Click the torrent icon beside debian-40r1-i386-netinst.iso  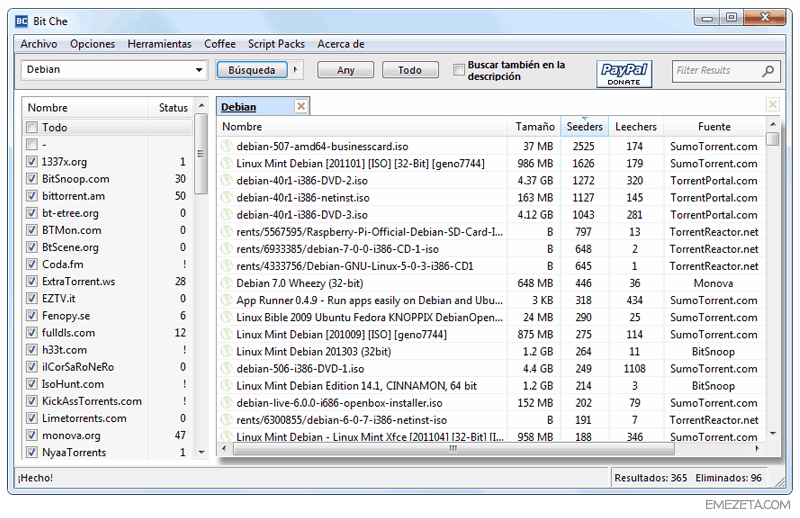coord(227,198)
